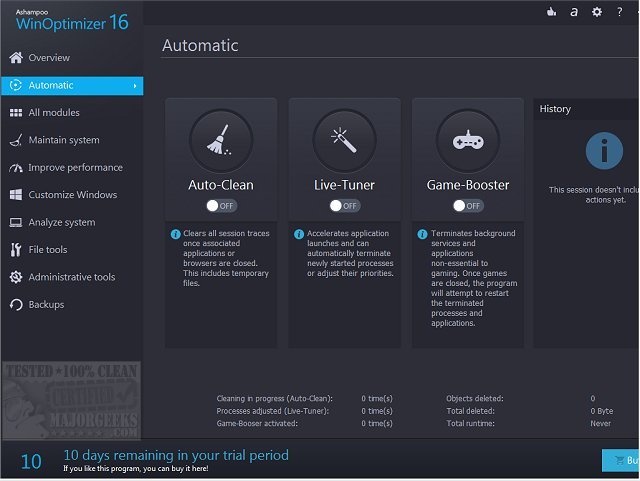Click the large trial days number 10
The height and width of the screenshot is (481, 640).
pos(31,462)
